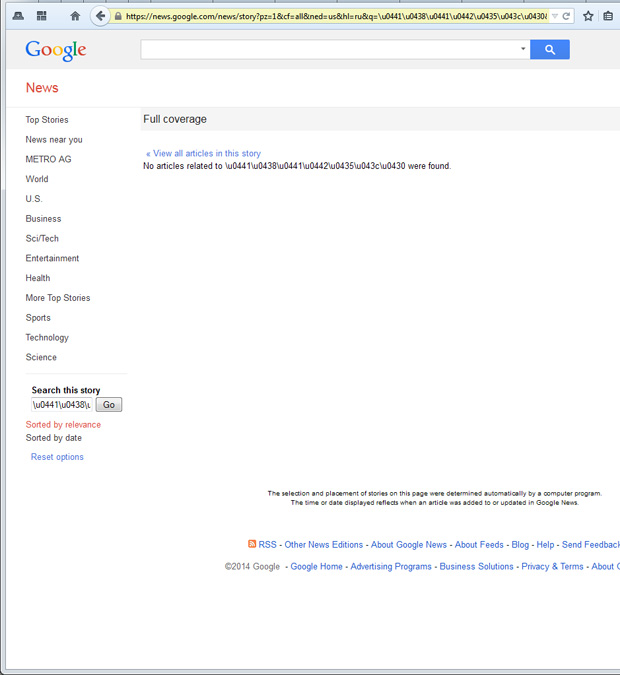The width and height of the screenshot is (620, 675).
Task: Click the padlock security icon in address bar
Action: (x=118, y=16)
